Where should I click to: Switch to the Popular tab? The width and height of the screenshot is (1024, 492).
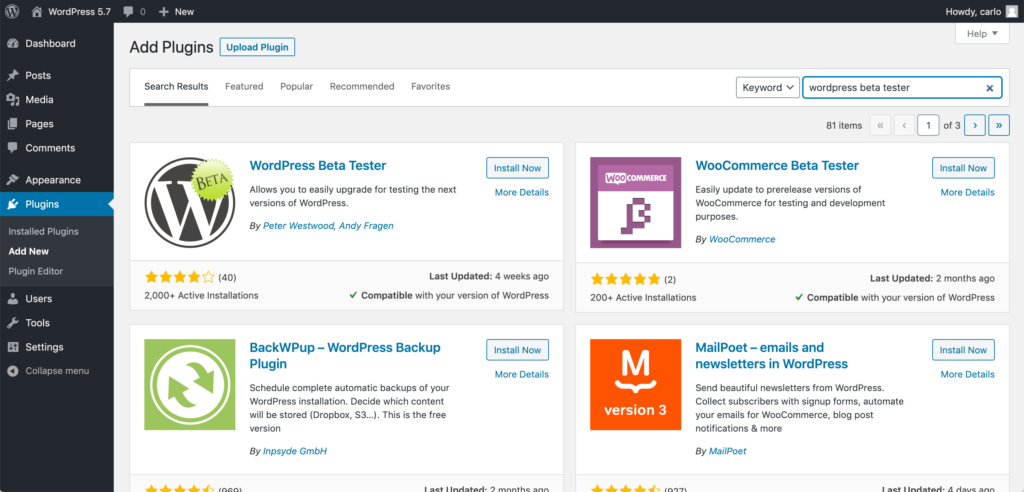tap(296, 86)
